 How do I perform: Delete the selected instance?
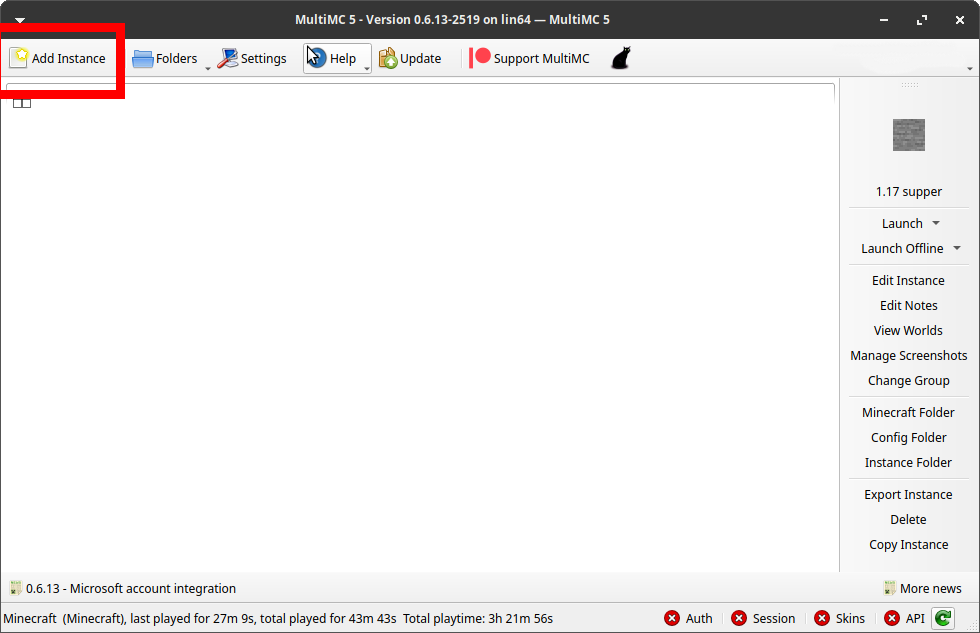(x=908, y=519)
